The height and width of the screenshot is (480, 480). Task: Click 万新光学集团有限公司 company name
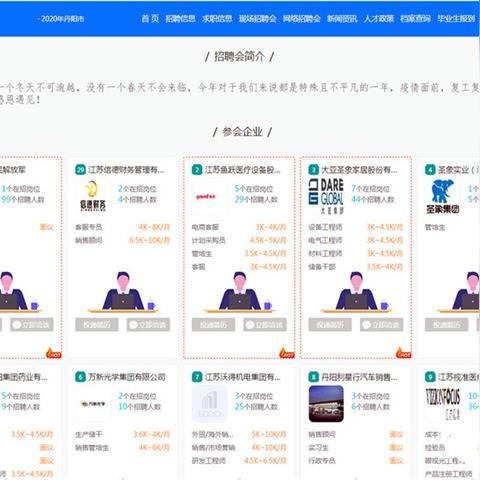tap(127, 377)
